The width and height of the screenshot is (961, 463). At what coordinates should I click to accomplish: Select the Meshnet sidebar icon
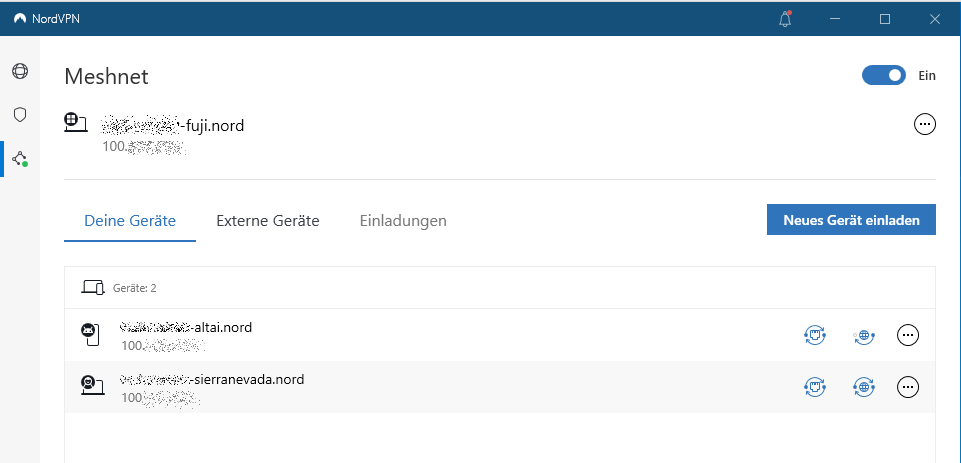19,158
